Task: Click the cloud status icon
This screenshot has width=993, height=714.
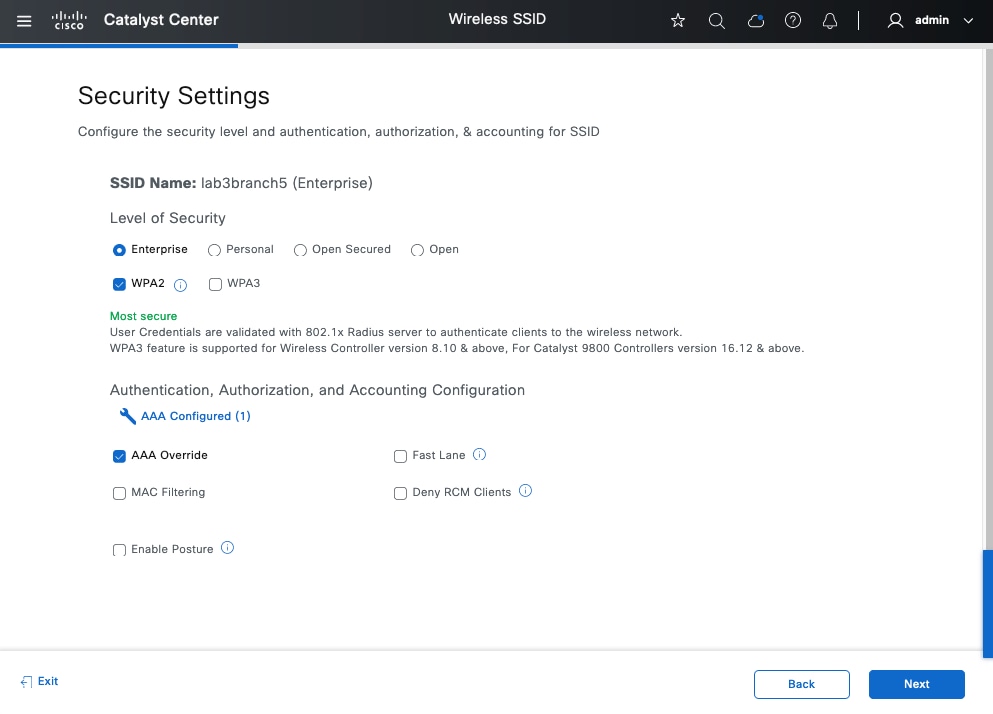Action: tap(755, 20)
